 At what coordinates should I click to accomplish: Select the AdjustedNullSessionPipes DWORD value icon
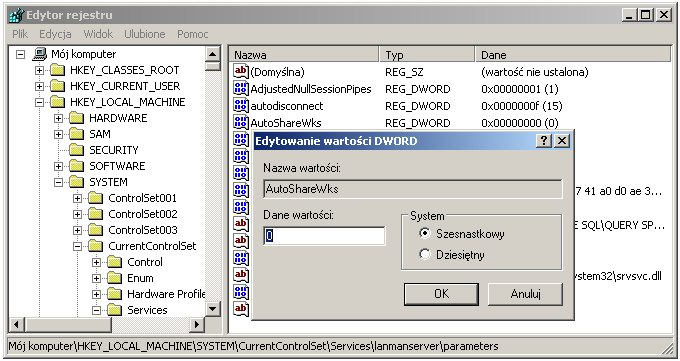pyautogui.click(x=241, y=89)
